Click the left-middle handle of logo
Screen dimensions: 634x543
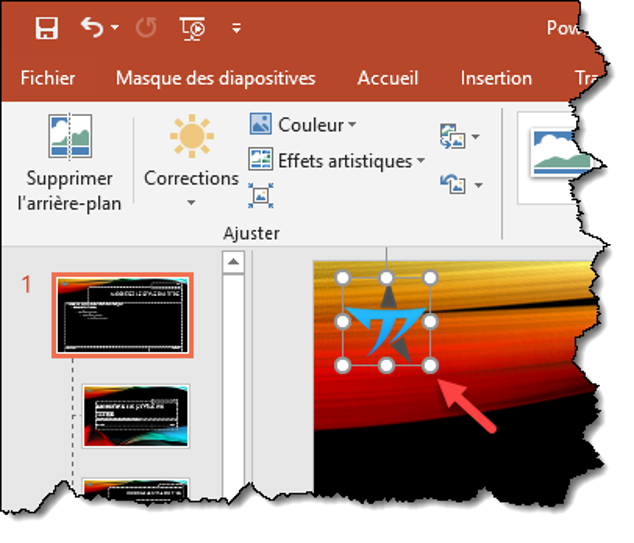tap(343, 322)
